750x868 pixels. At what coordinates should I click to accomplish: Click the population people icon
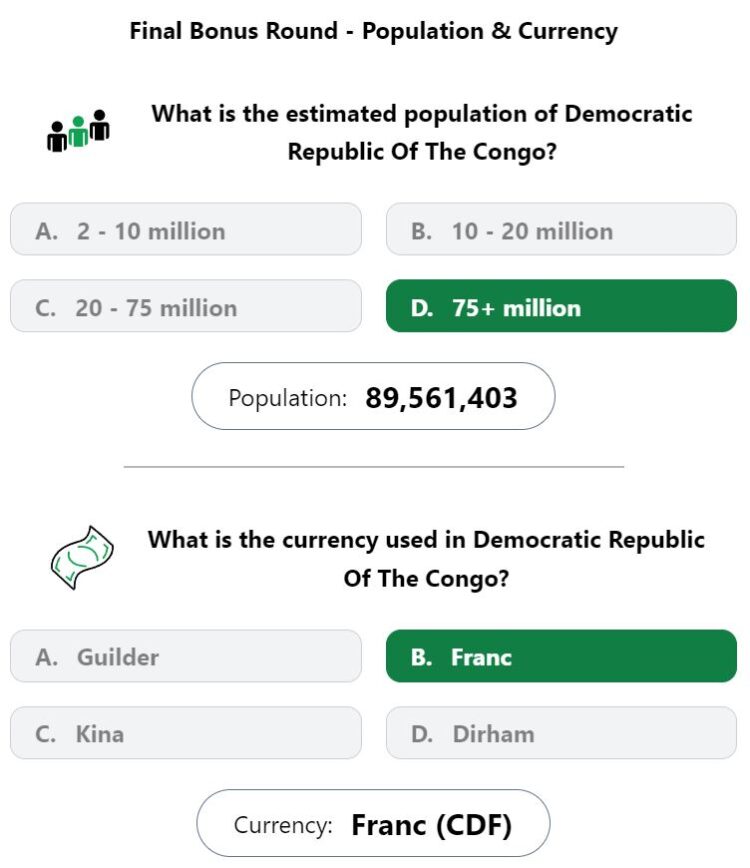78,131
